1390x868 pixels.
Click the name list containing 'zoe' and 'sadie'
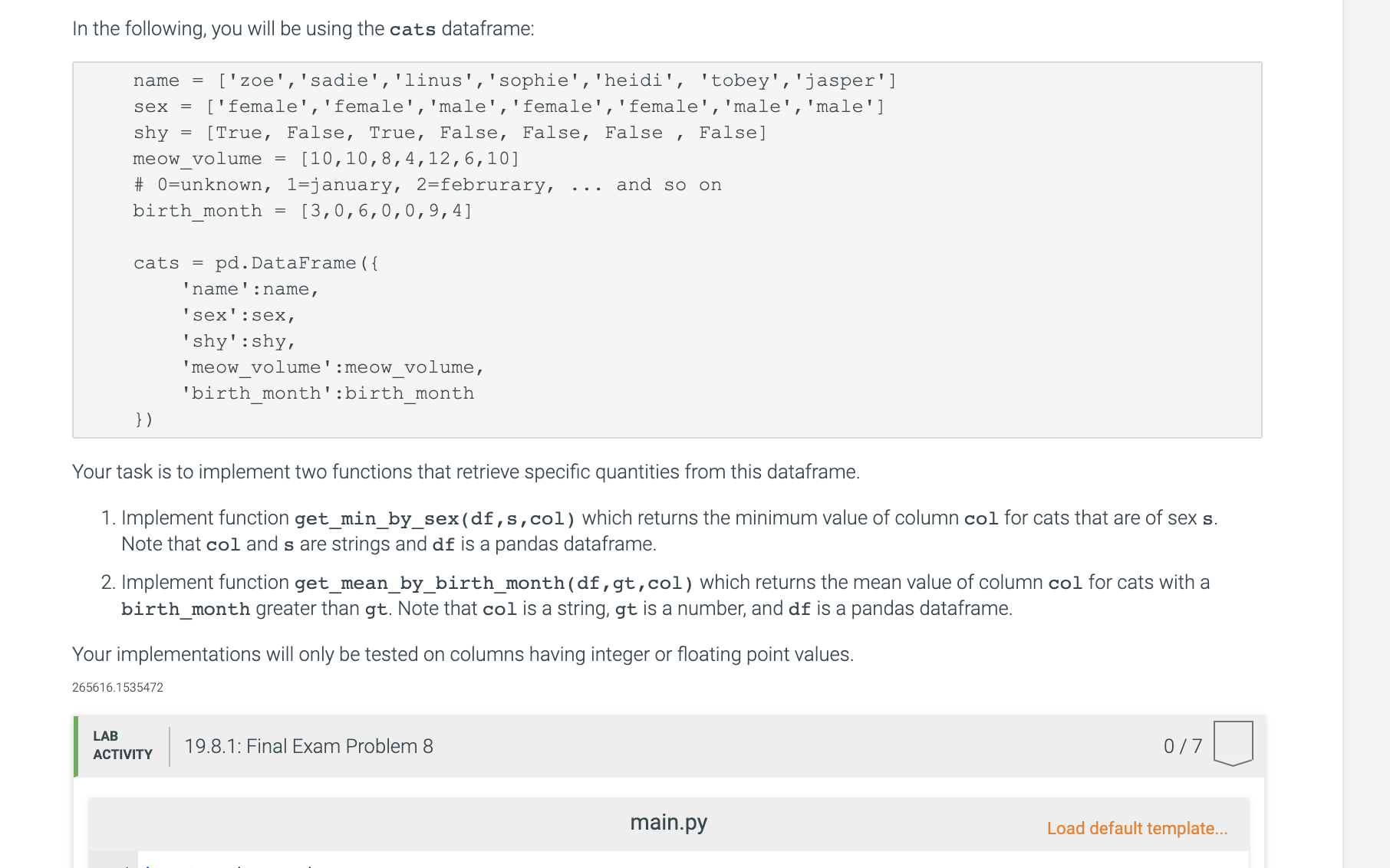coord(514,80)
